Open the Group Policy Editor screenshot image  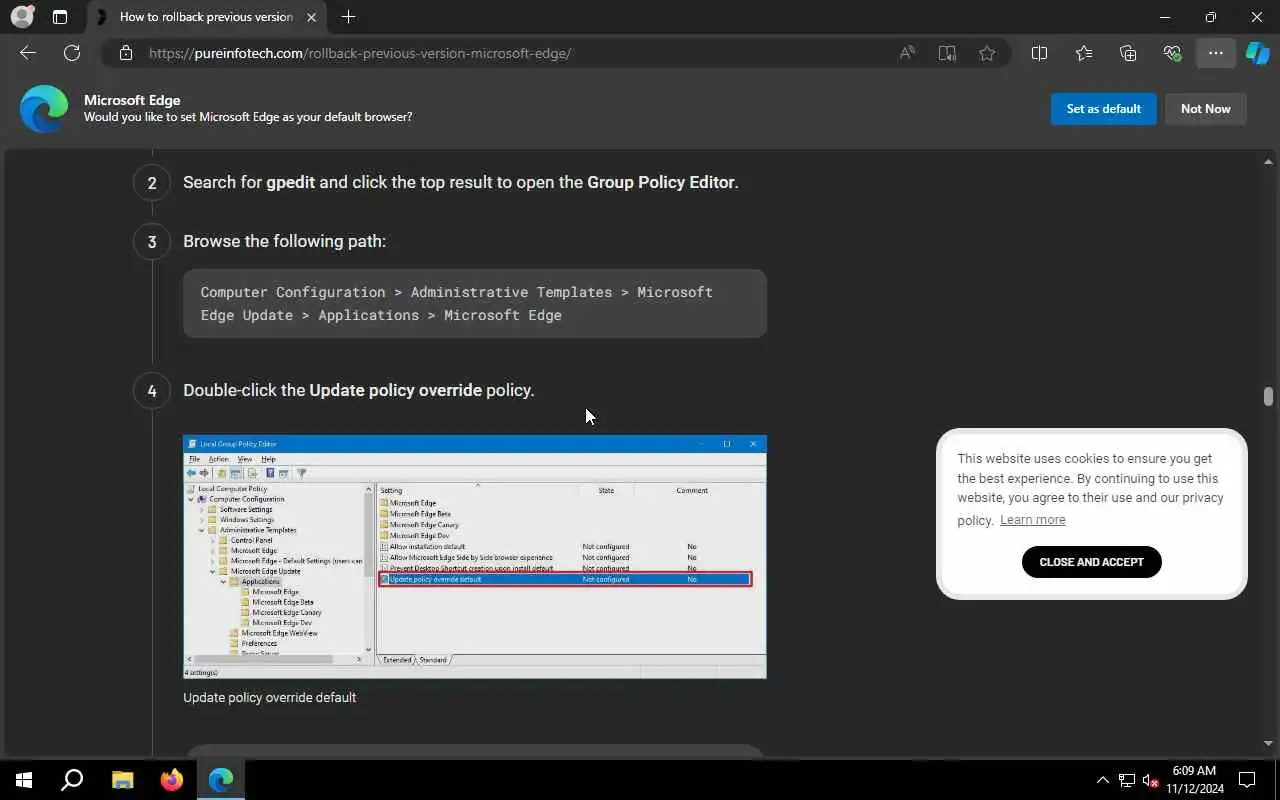(x=475, y=556)
